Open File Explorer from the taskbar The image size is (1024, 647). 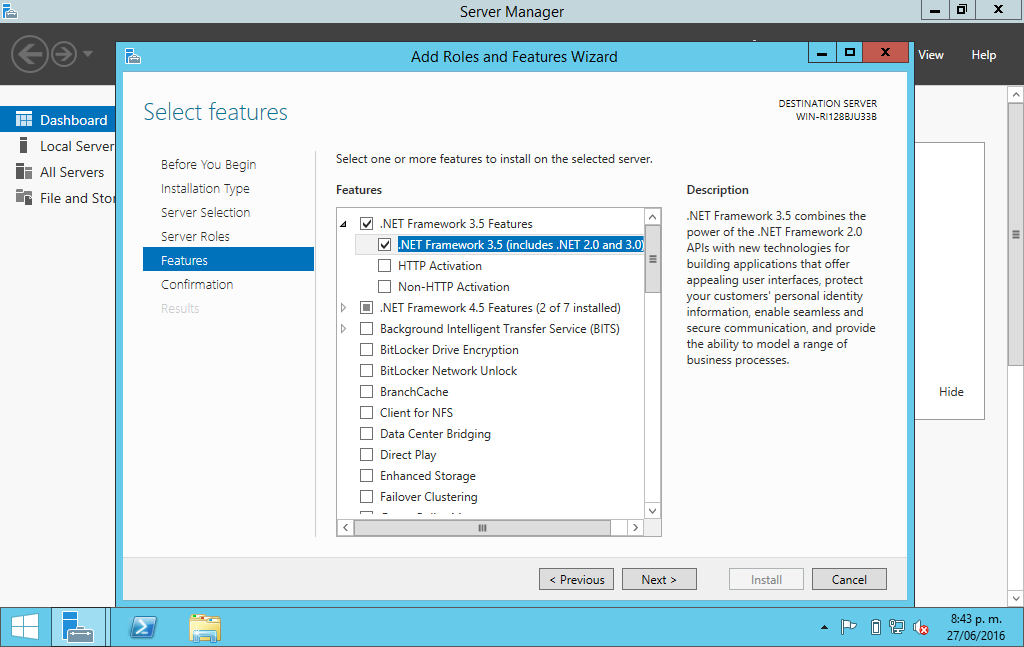tap(205, 627)
